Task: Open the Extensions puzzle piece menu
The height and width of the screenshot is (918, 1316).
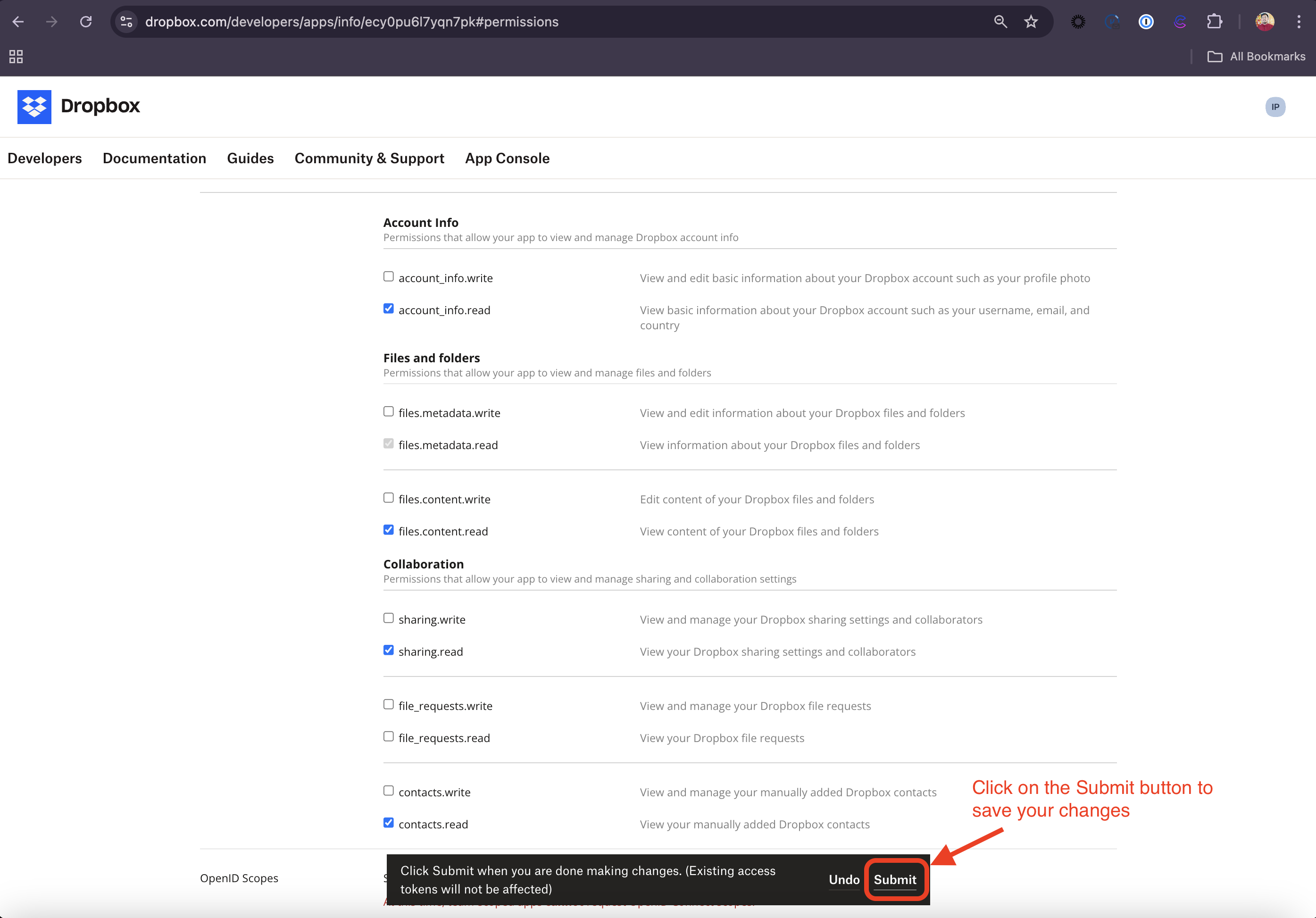Action: (x=1214, y=22)
